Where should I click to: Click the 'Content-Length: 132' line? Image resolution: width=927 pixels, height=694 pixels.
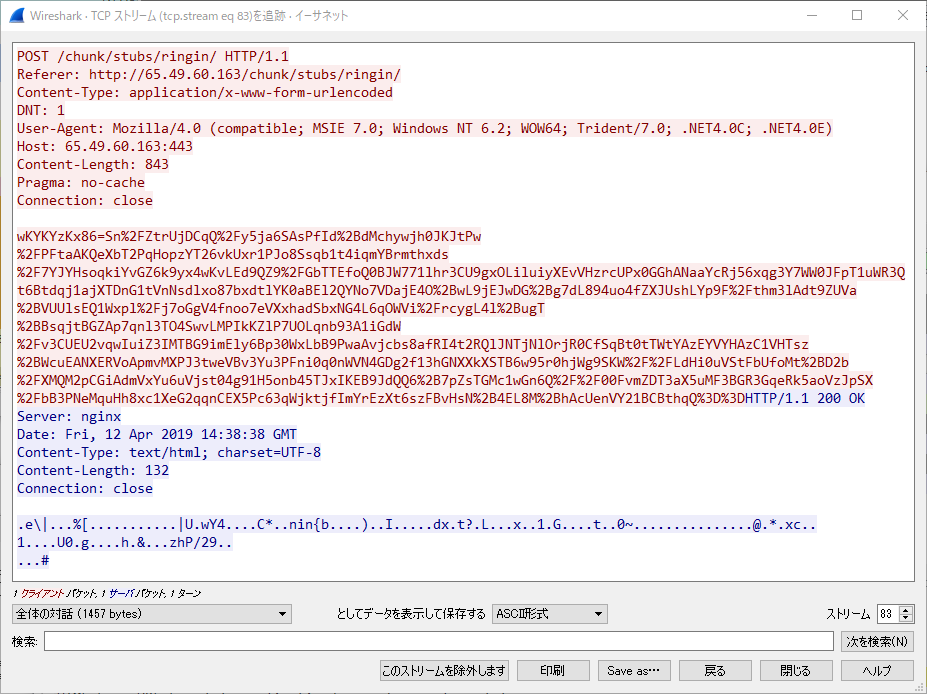coord(93,471)
